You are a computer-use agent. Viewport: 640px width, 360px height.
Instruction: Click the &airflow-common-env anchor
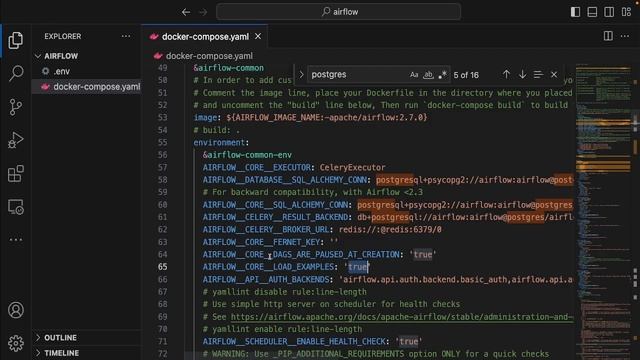point(247,155)
